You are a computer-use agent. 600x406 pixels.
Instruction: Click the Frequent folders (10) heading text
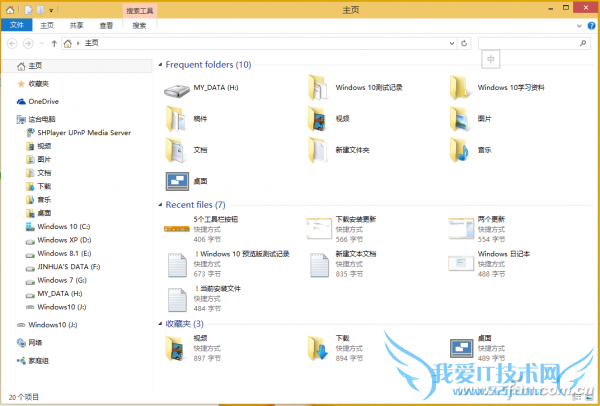pyautogui.click(x=208, y=65)
